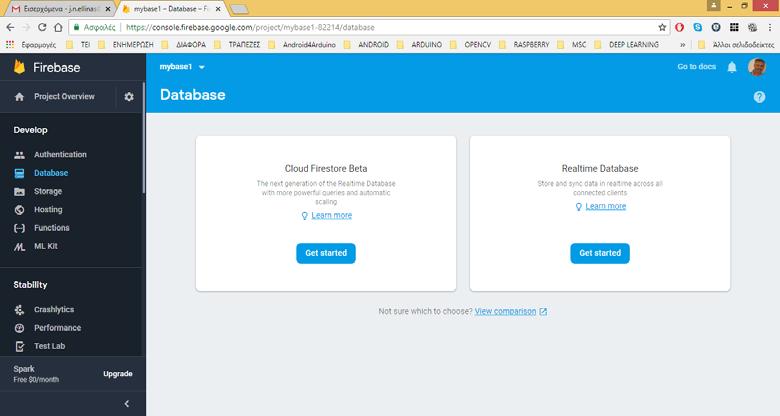Click the Test Lab checklist icon
Screen dimensions: 780x416
tap(19, 346)
